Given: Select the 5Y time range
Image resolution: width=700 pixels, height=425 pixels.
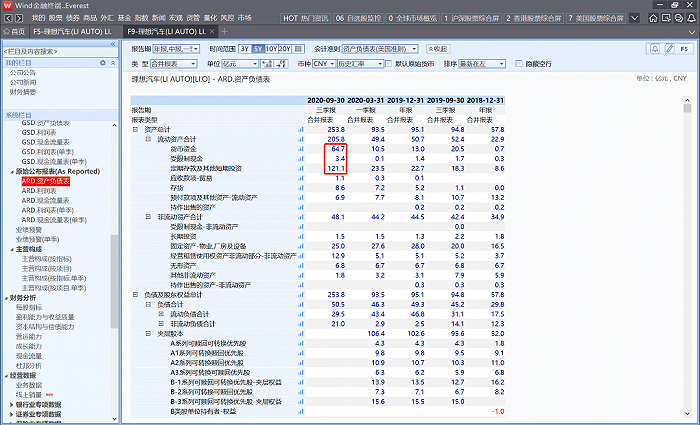Looking at the screenshot, I should coord(258,49).
